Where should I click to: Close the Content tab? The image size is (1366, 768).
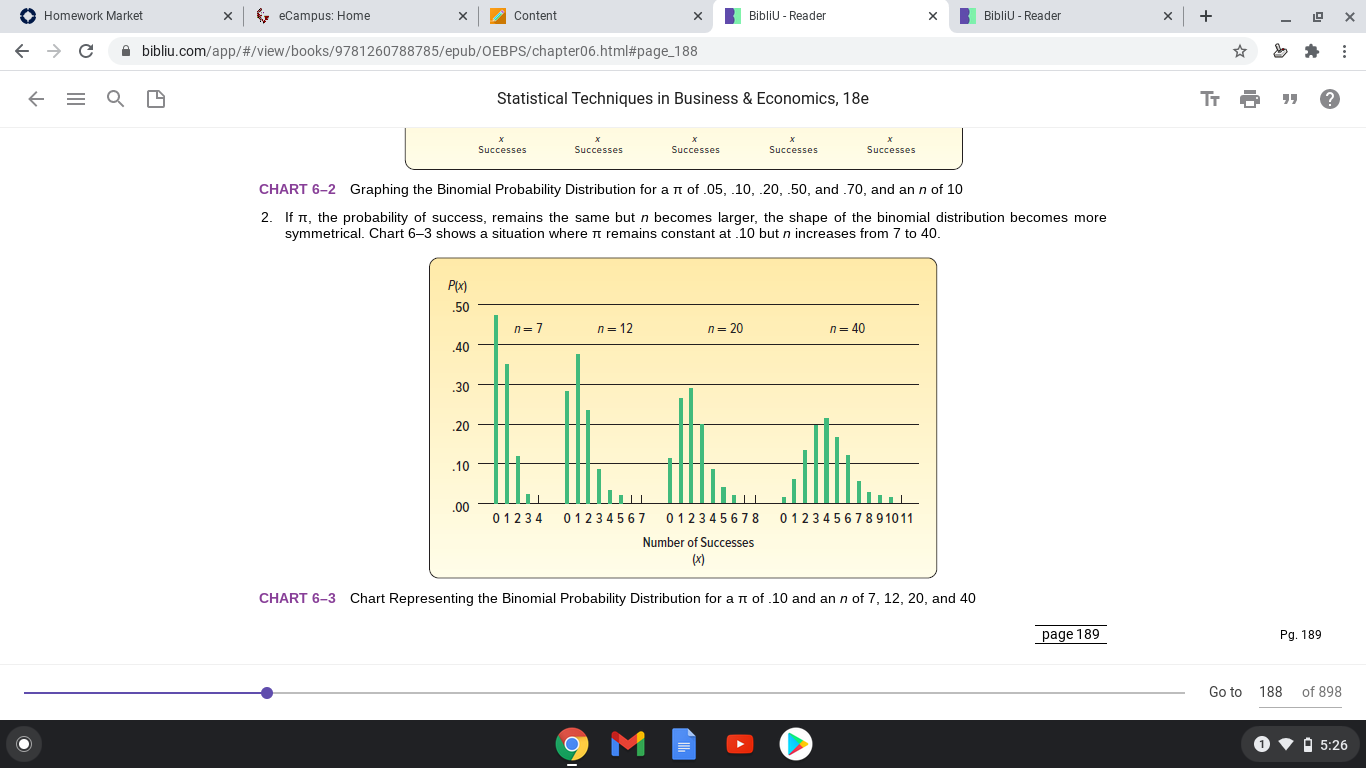tap(698, 16)
